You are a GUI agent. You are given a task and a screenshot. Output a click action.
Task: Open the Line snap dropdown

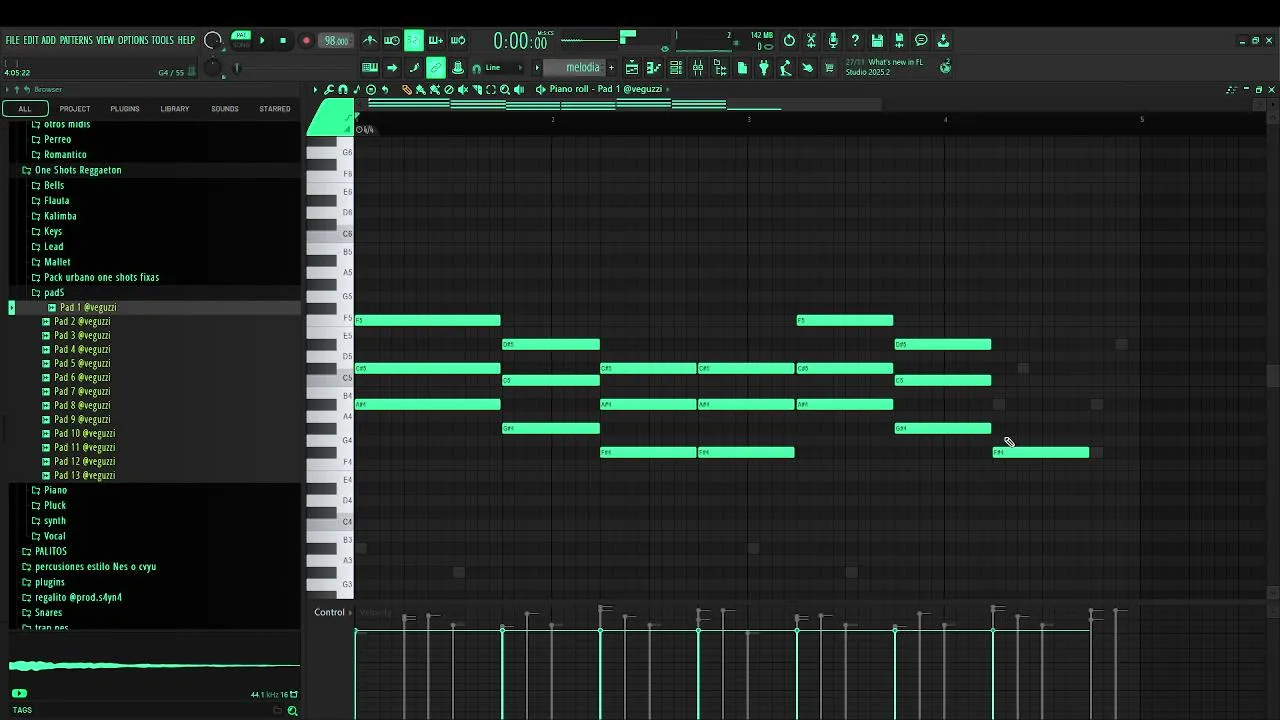(x=502, y=68)
